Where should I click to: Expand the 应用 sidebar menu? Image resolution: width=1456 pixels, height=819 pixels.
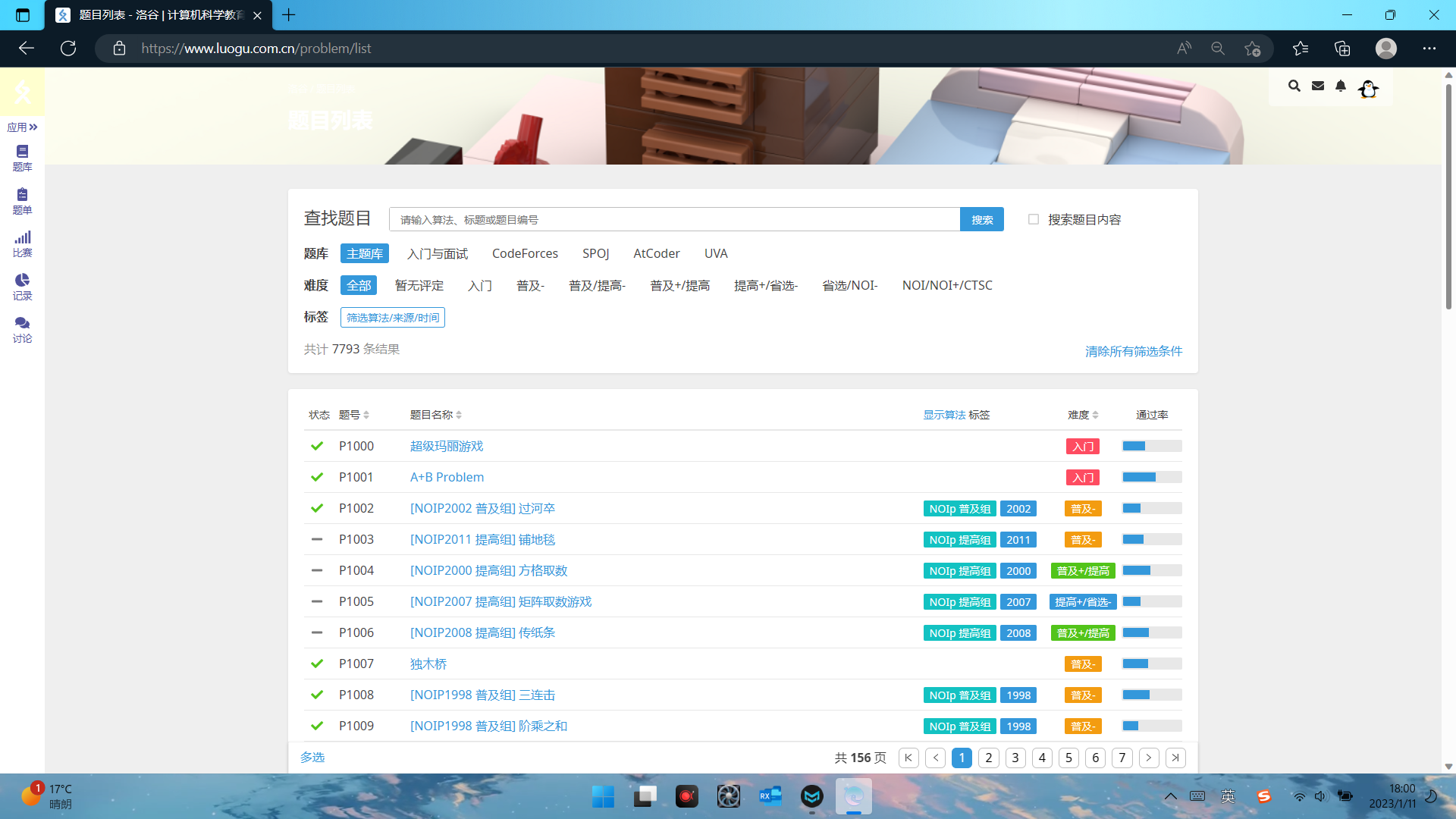tap(22, 127)
